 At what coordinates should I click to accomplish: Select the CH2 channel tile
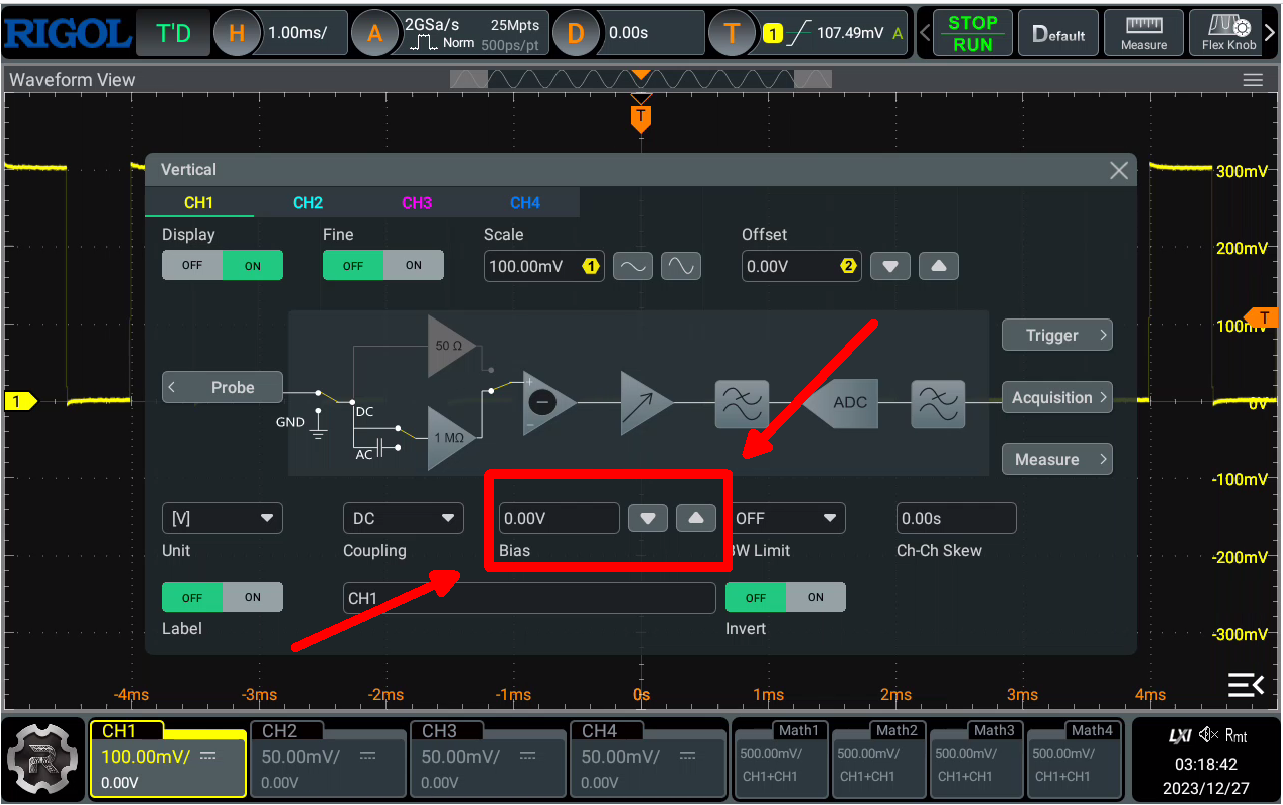(328, 759)
